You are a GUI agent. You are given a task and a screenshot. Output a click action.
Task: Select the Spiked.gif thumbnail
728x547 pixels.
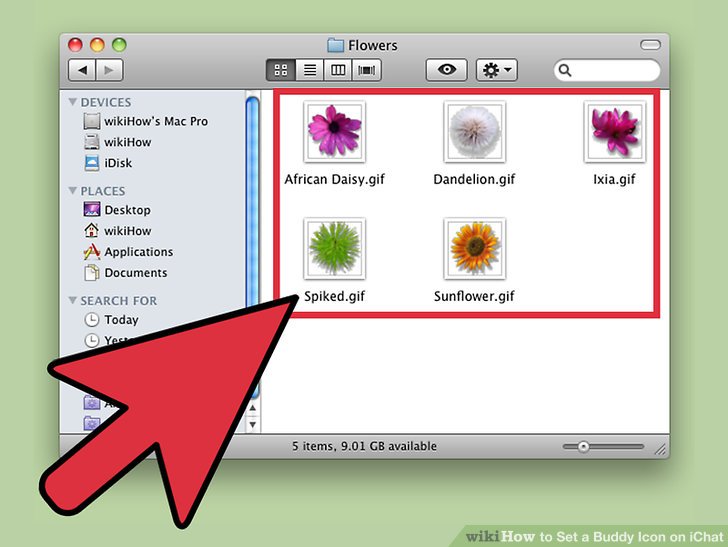pyautogui.click(x=334, y=248)
